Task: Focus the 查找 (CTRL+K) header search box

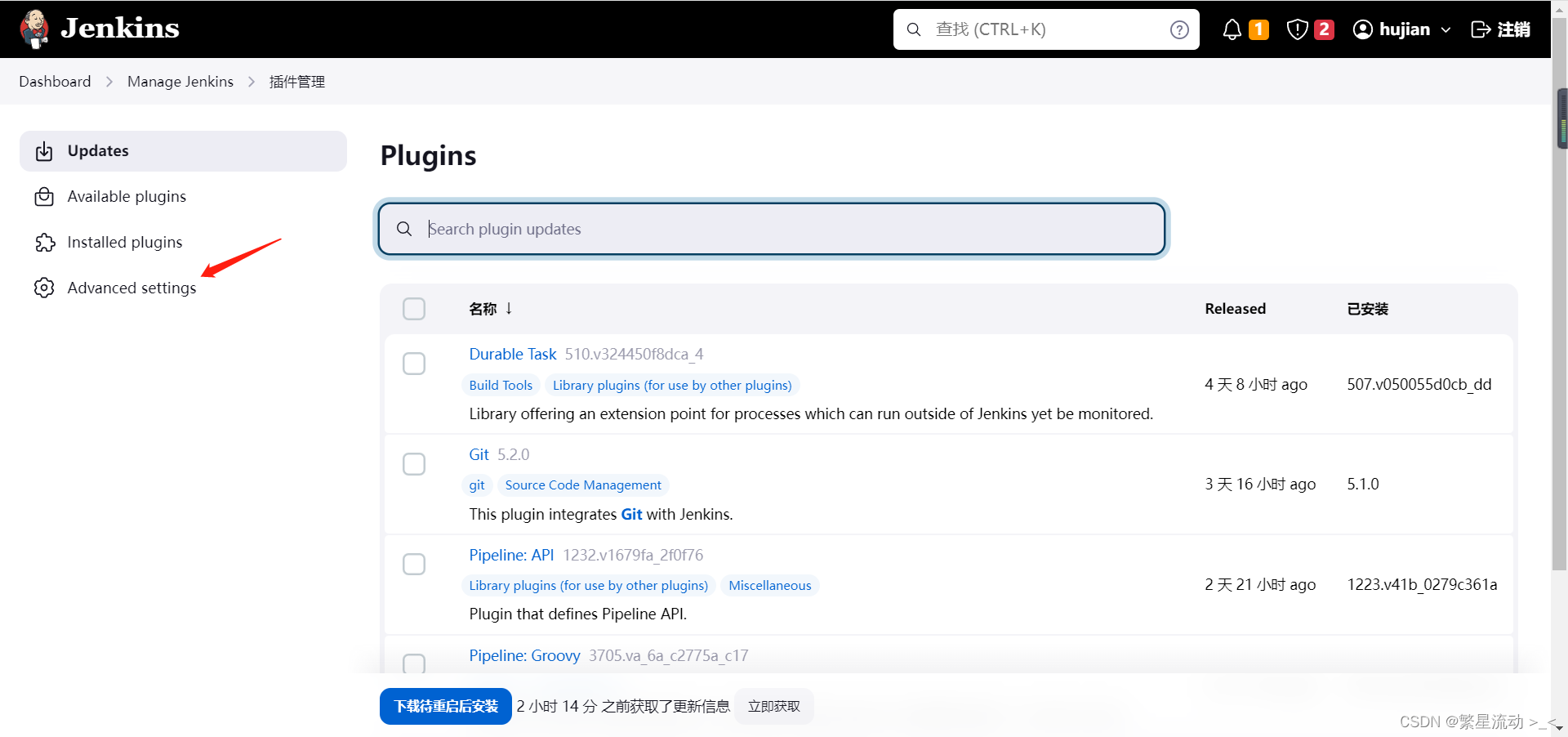Action: 1046,29
